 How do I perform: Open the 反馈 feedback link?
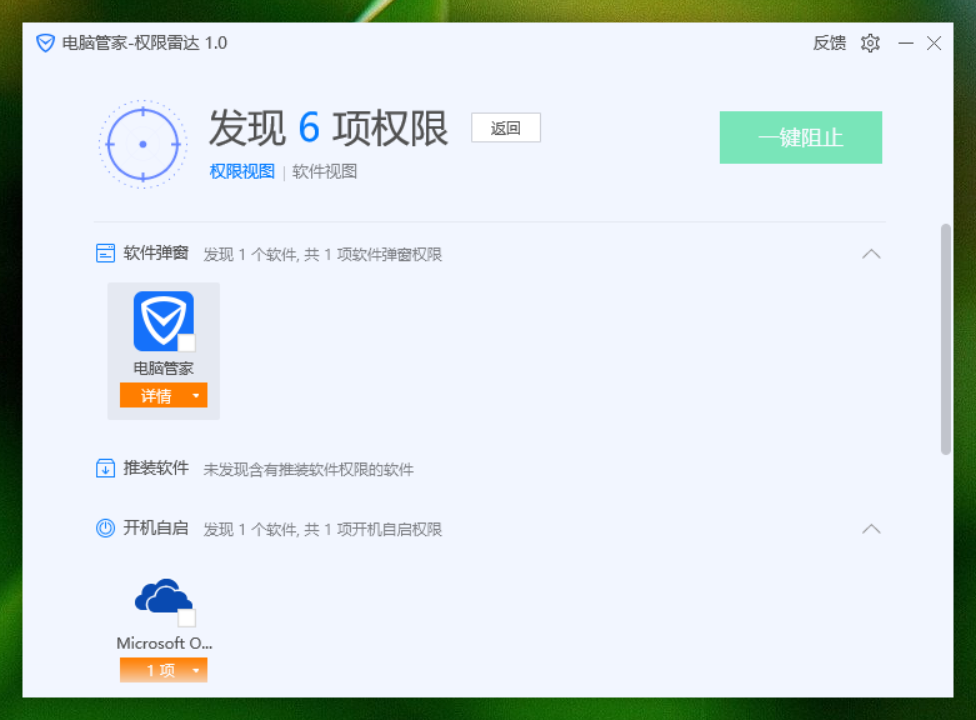[x=830, y=43]
